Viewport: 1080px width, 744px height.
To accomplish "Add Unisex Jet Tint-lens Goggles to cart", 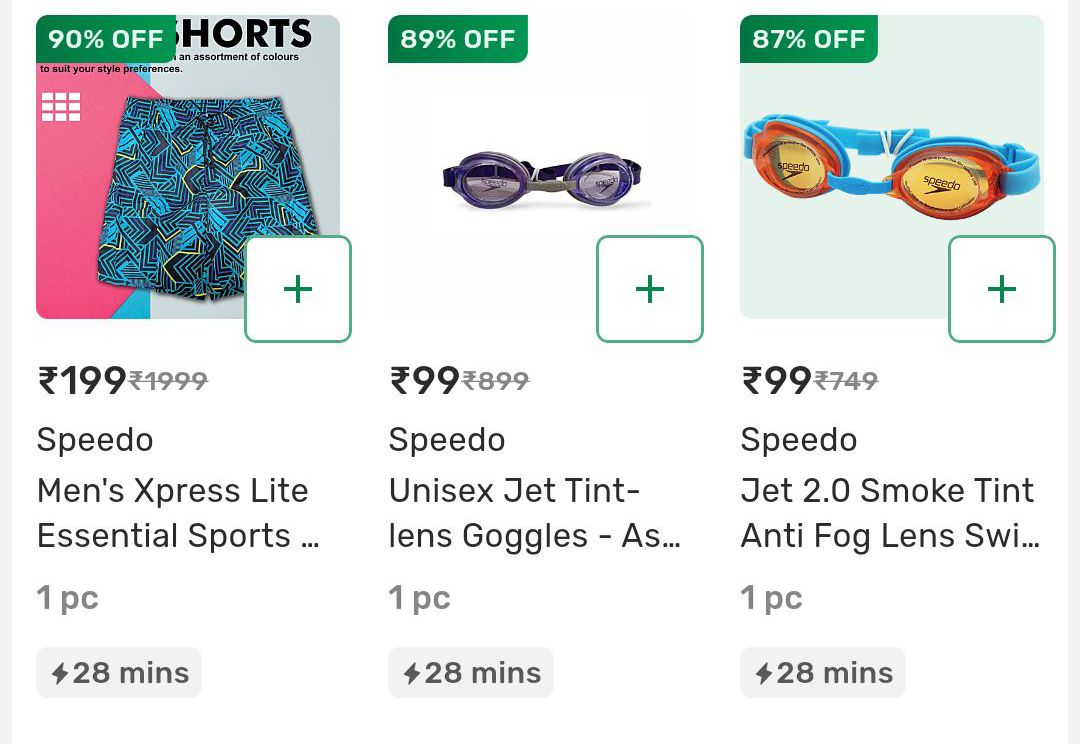I will (650, 289).
